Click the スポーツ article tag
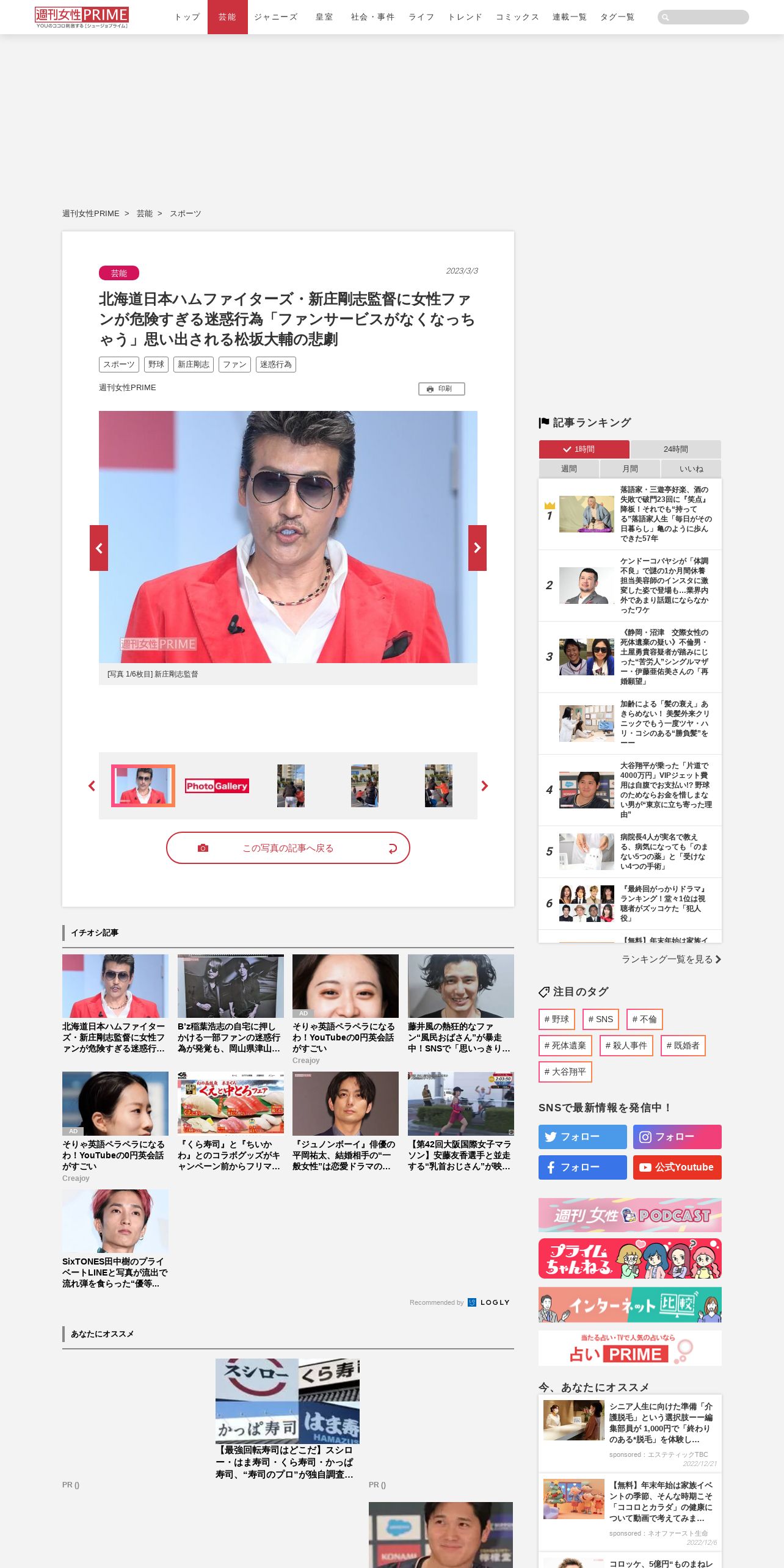 click(119, 365)
